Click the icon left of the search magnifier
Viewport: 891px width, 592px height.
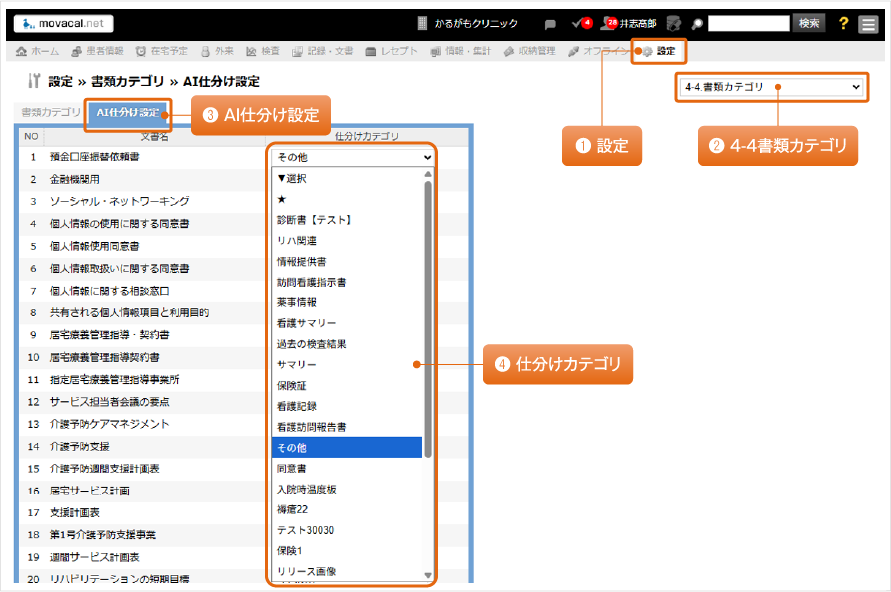coord(673,24)
